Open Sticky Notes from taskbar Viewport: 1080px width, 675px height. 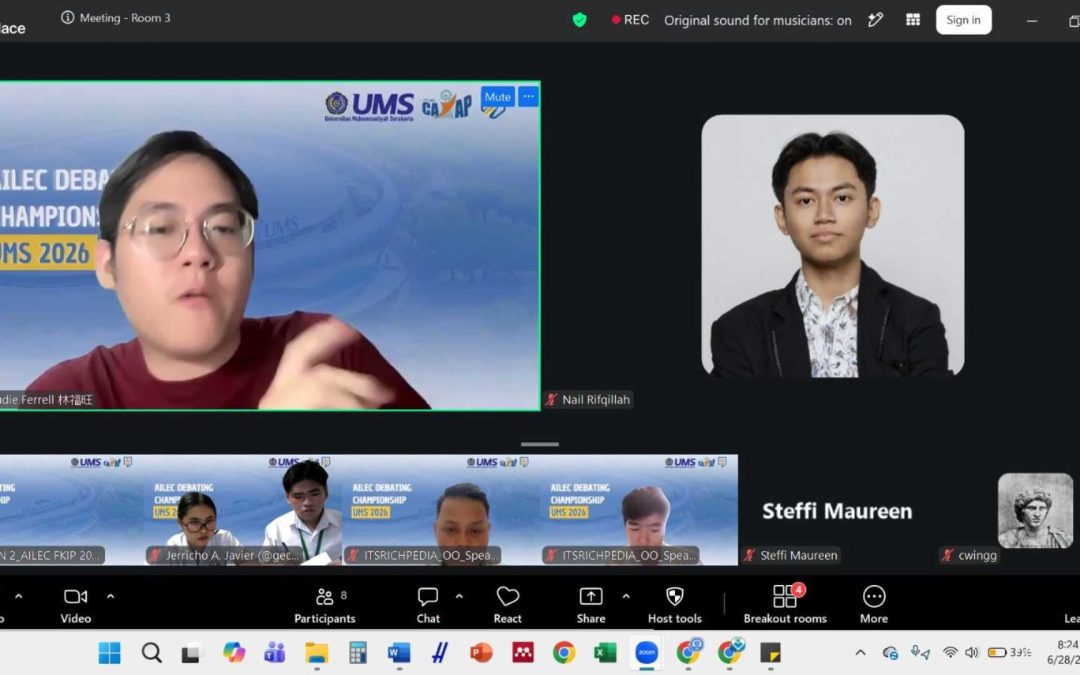coord(771,652)
